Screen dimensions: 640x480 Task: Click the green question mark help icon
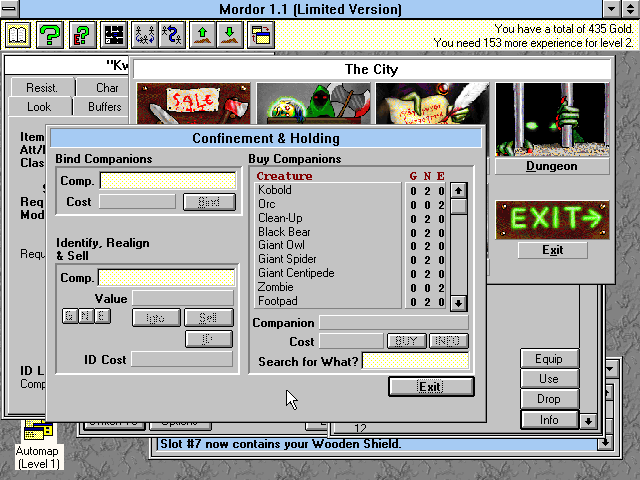50,35
